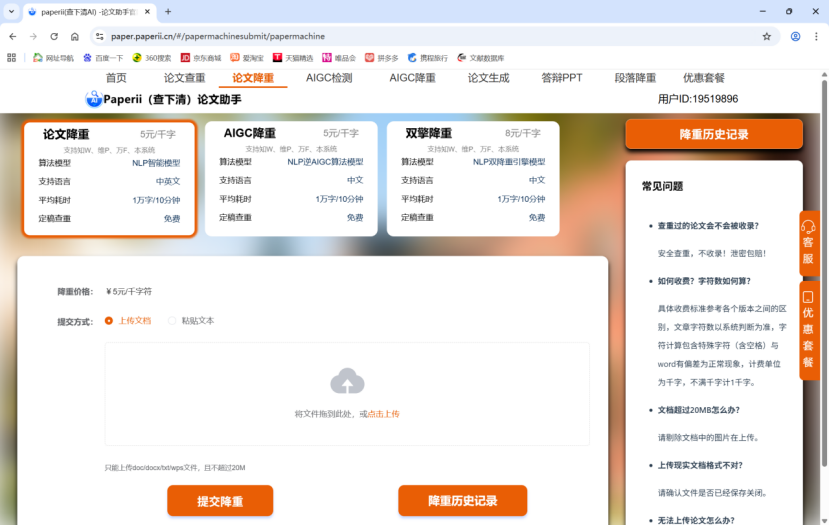The image size is (830, 526).
Task: Open the 爱淘宝 bookmark
Action: tap(247, 58)
